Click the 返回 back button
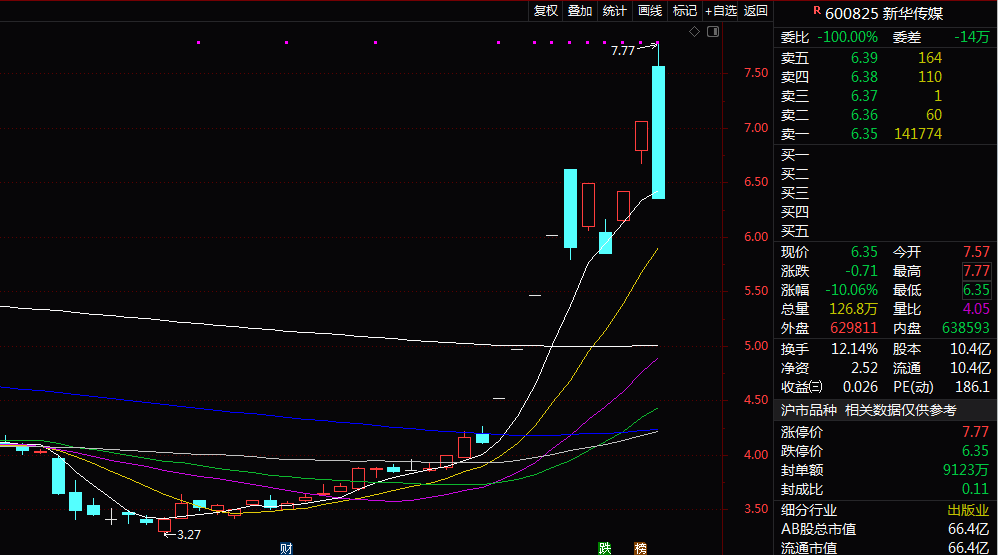 pyautogui.click(x=756, y=11)
